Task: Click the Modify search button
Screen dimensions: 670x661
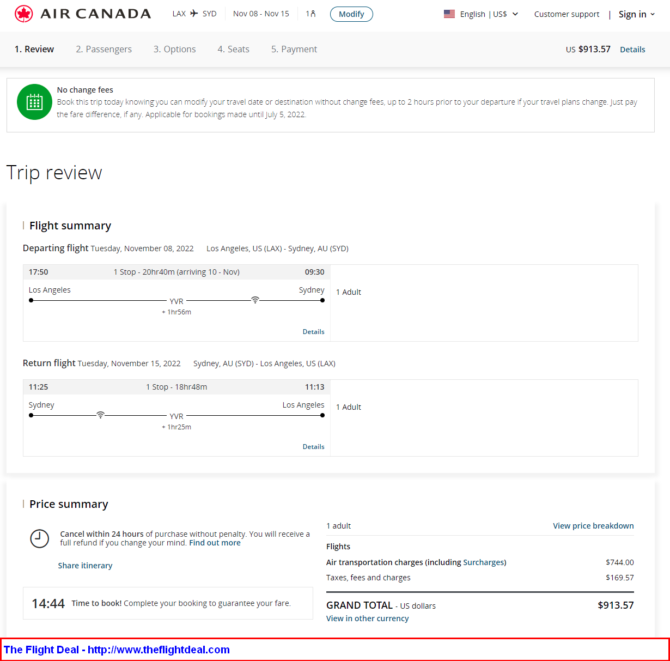Action: pyautogui.click(x=351, y=14)
